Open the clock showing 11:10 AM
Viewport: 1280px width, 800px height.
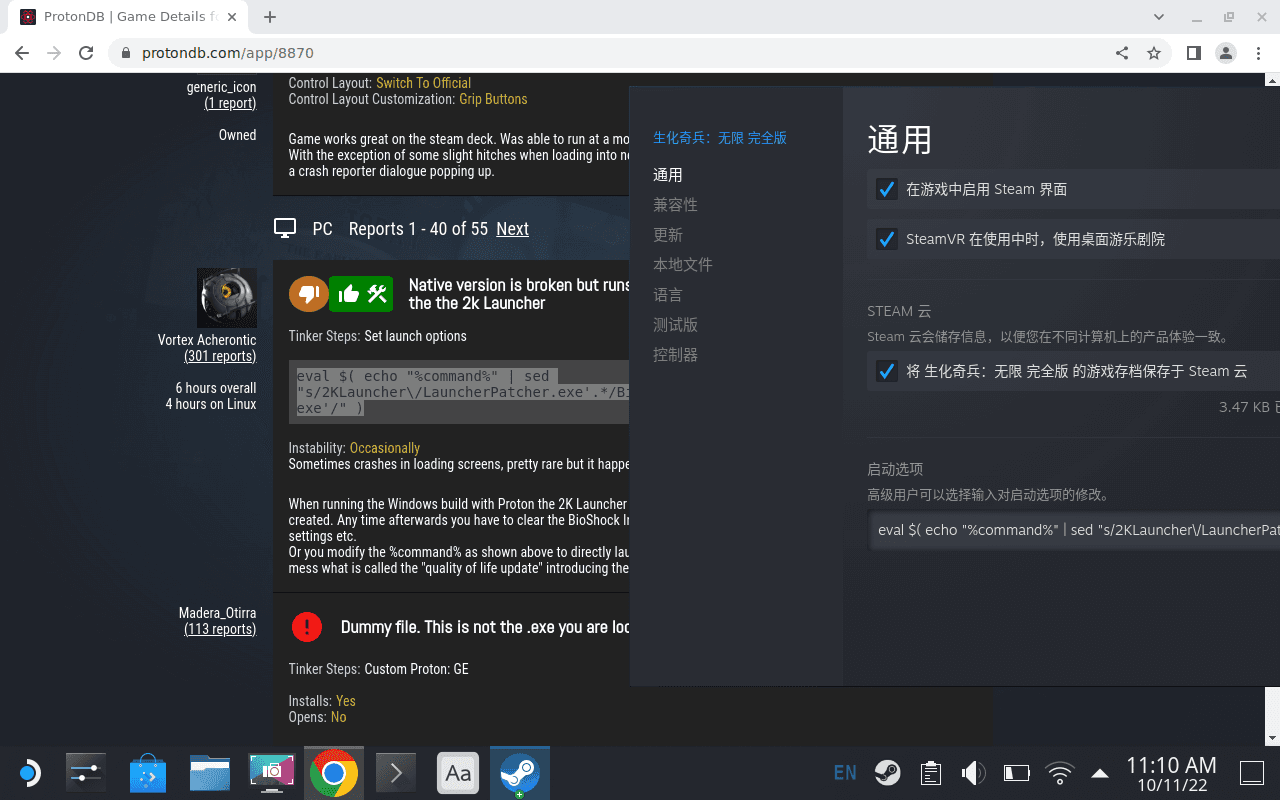pyautogui.click(x=1171, y=774)
